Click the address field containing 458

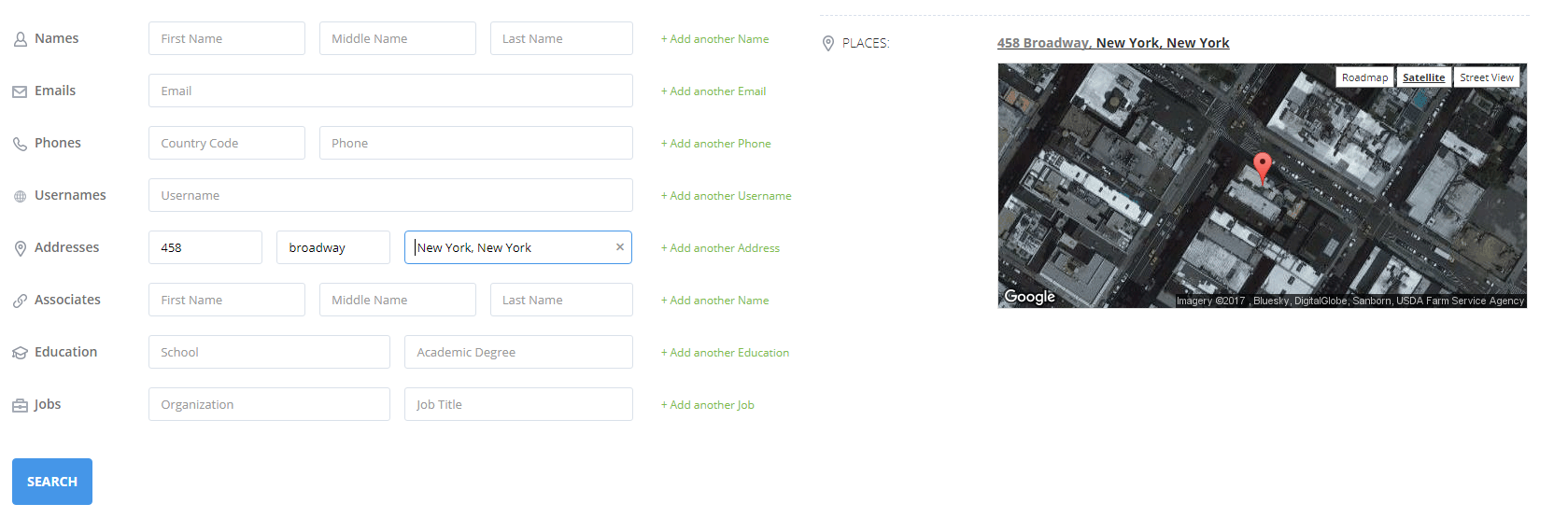click(x=205, y=247)
